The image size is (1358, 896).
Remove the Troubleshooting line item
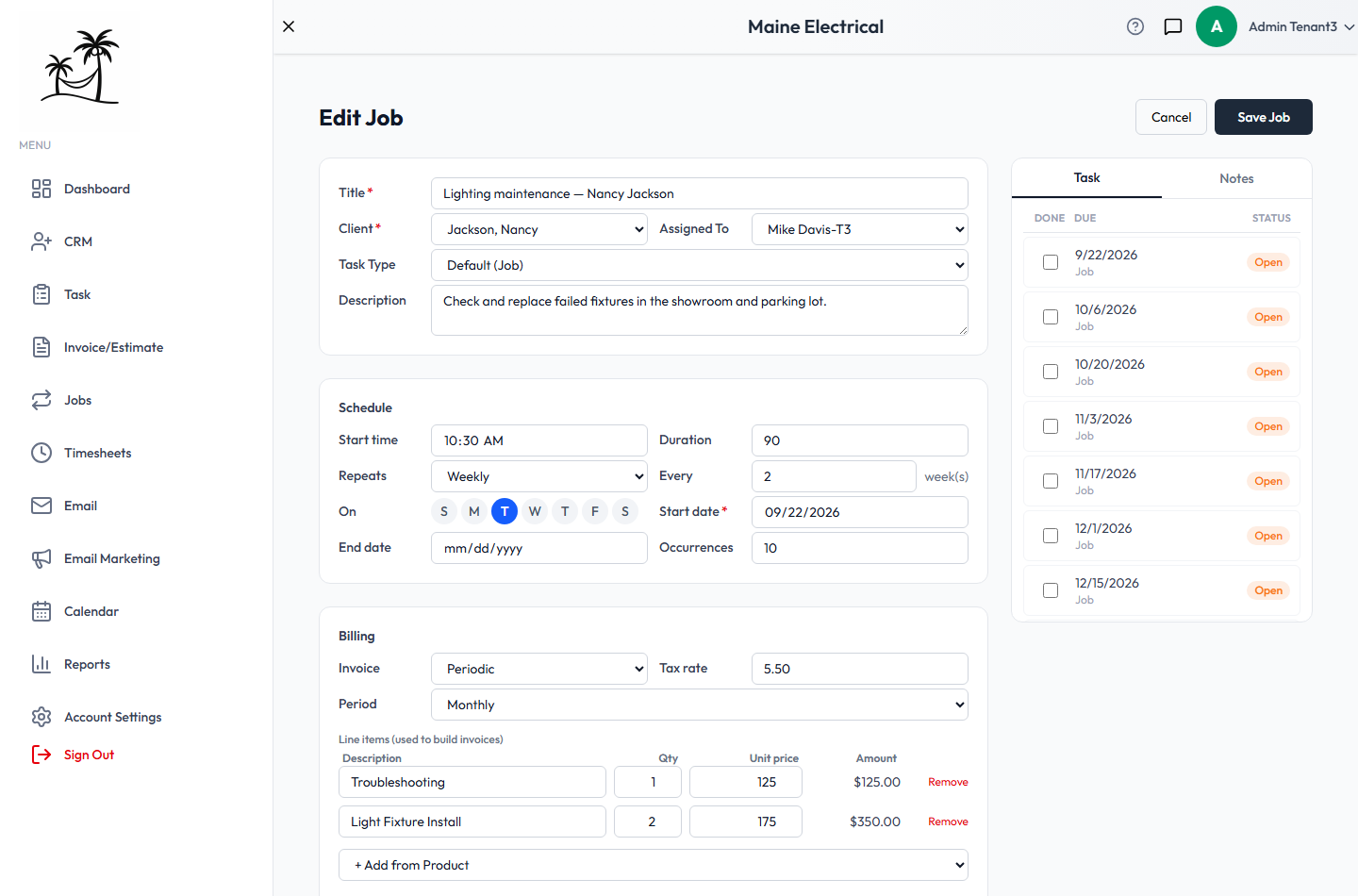(948, 782)
